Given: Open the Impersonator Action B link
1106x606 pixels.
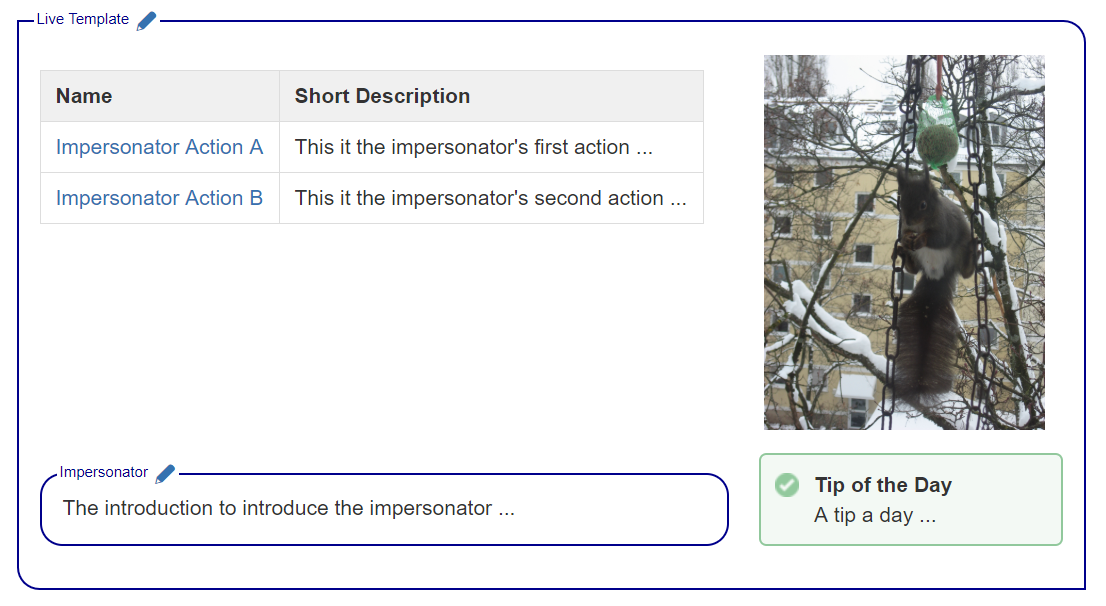Looking at the screenshot, I should (159, 198).
